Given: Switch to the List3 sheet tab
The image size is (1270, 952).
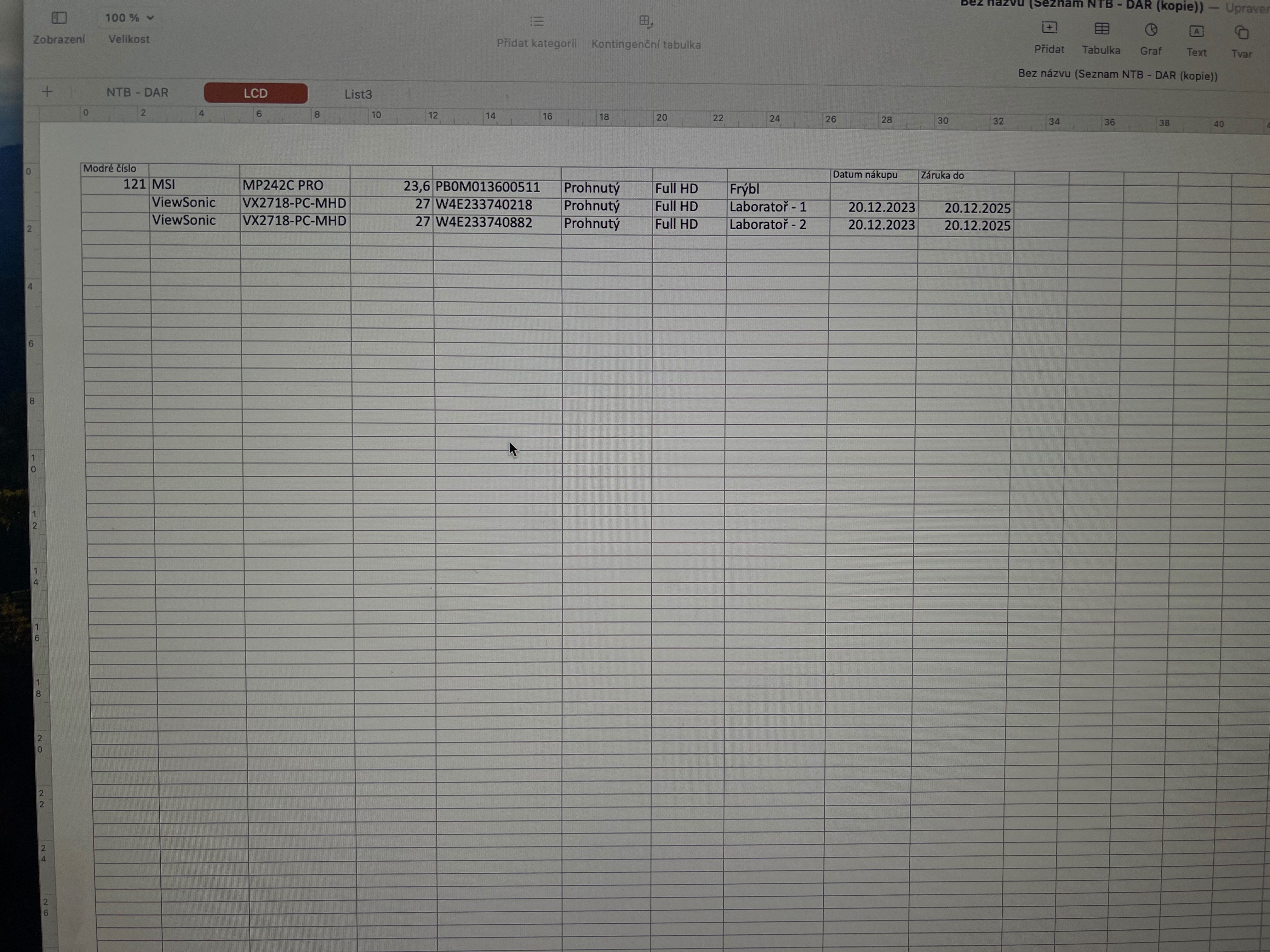Looking at the screenshot, I should [x=358, y=95].
